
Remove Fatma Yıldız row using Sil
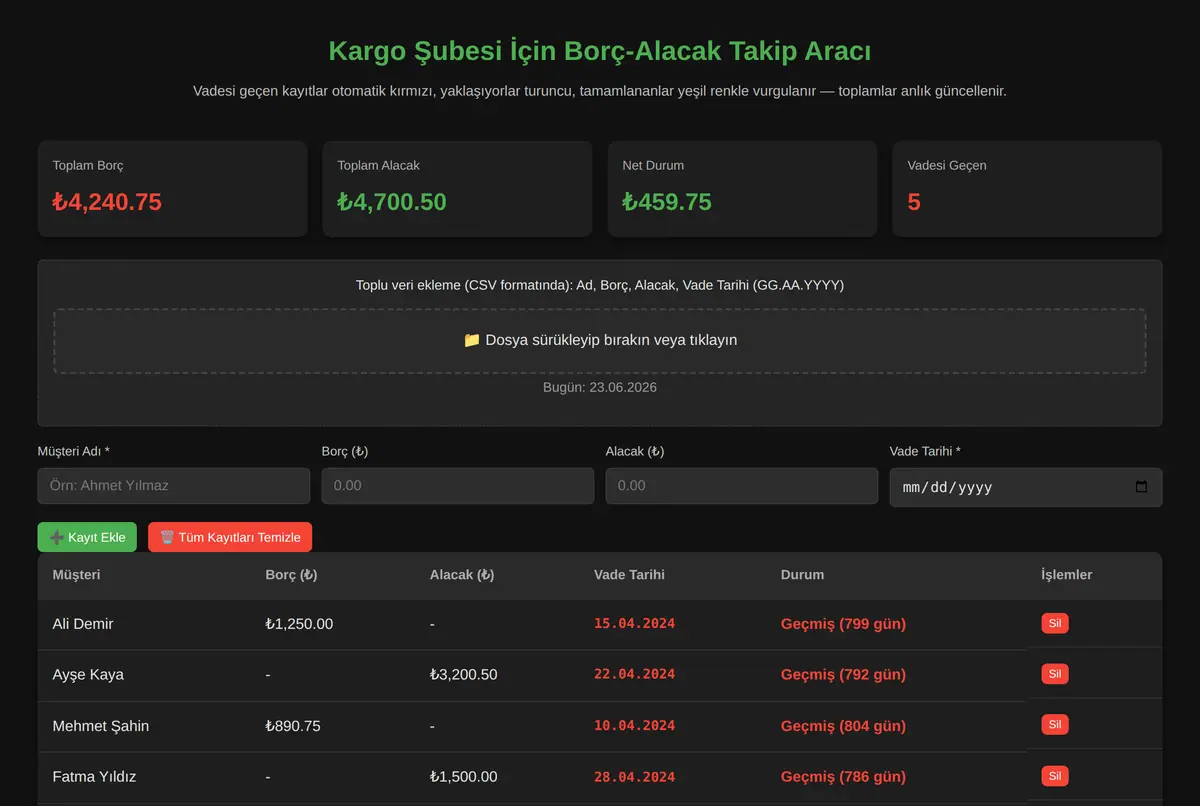[x=1055, y=776]
